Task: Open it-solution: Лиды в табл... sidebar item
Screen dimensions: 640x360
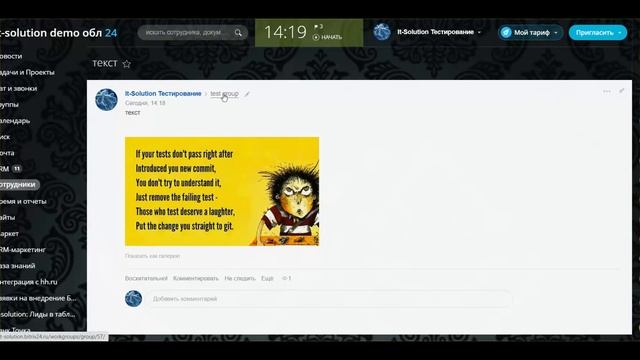Action: (x=37, y=314)
